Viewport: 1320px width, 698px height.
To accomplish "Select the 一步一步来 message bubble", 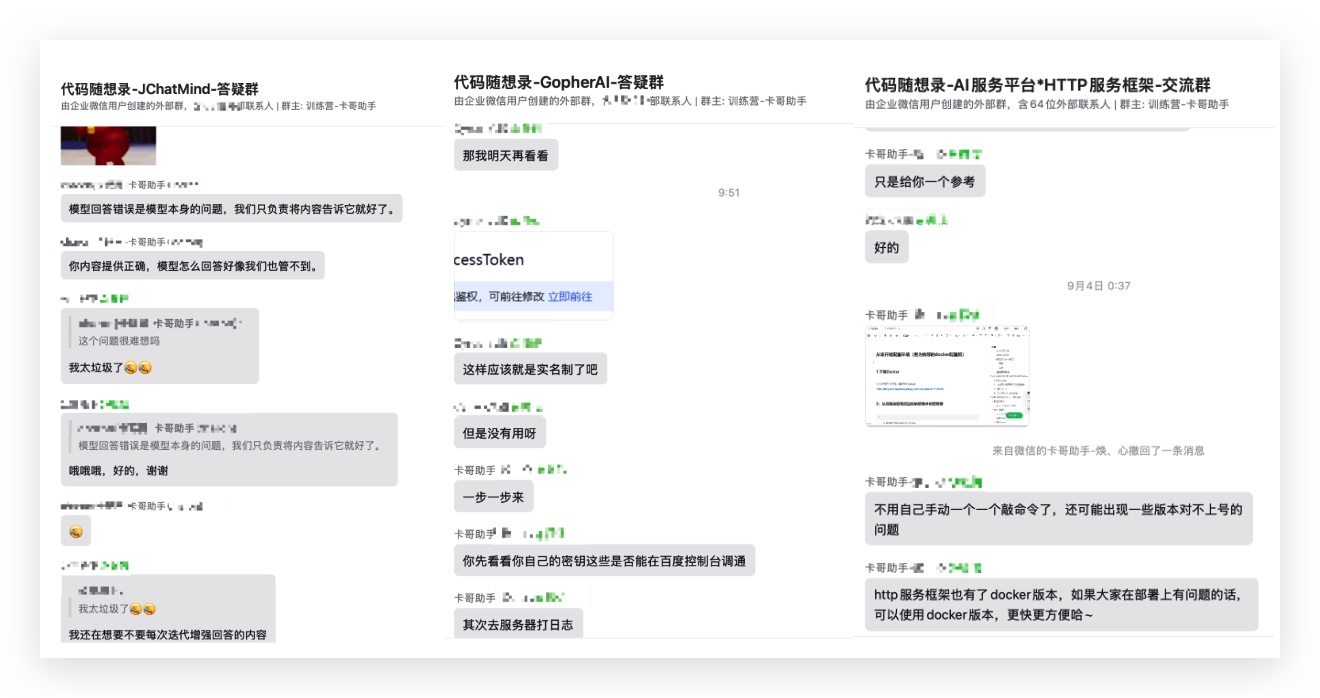I will [493, 496].
